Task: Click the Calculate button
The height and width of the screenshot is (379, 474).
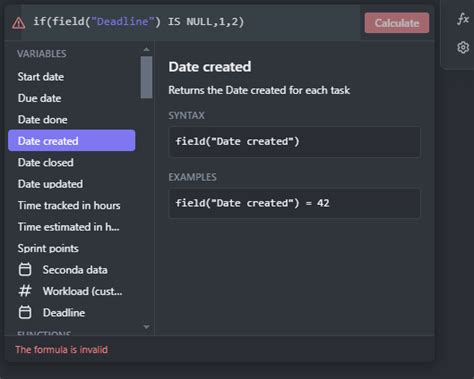Action: [x=397, y=23]
